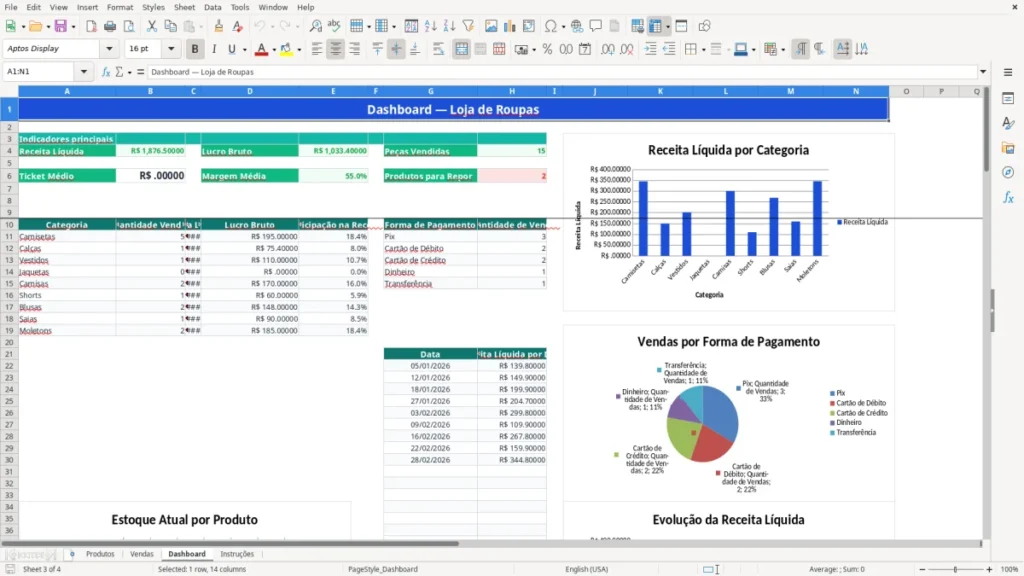The height and width of the screenshot is (576, 1024).
Task: Open the font name dropdown
Action: click(x=109, y=48)
